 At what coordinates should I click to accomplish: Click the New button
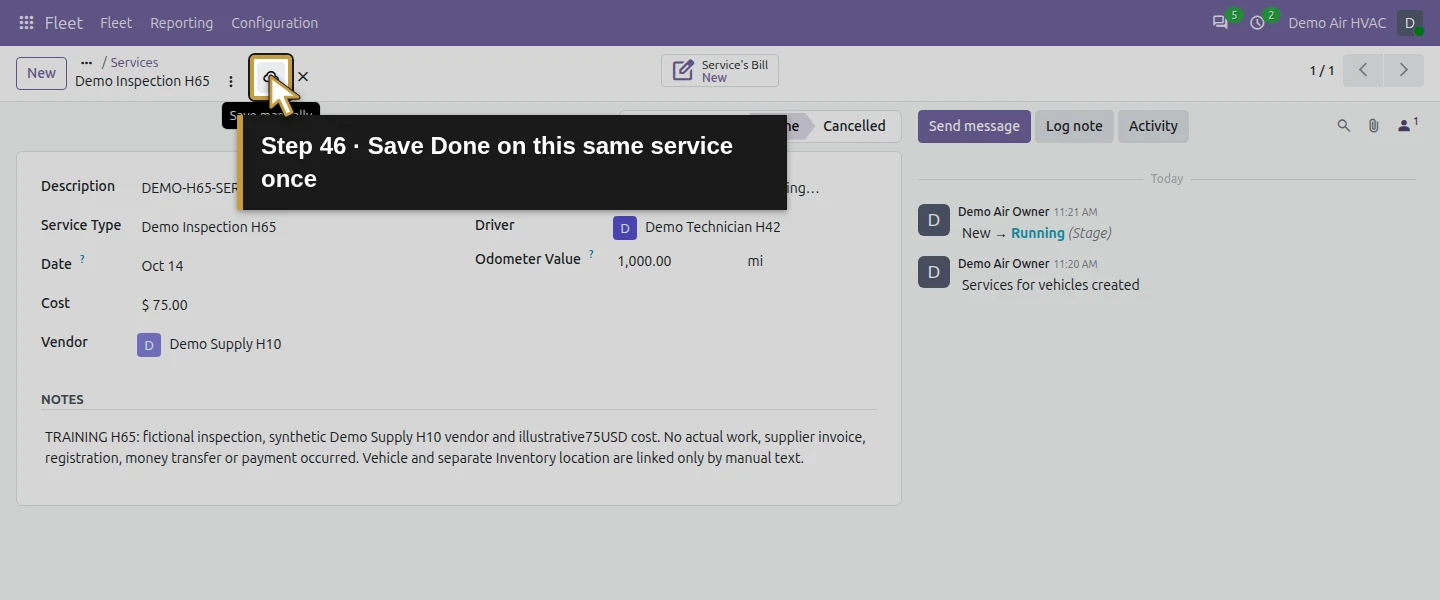tap(42, 73)
